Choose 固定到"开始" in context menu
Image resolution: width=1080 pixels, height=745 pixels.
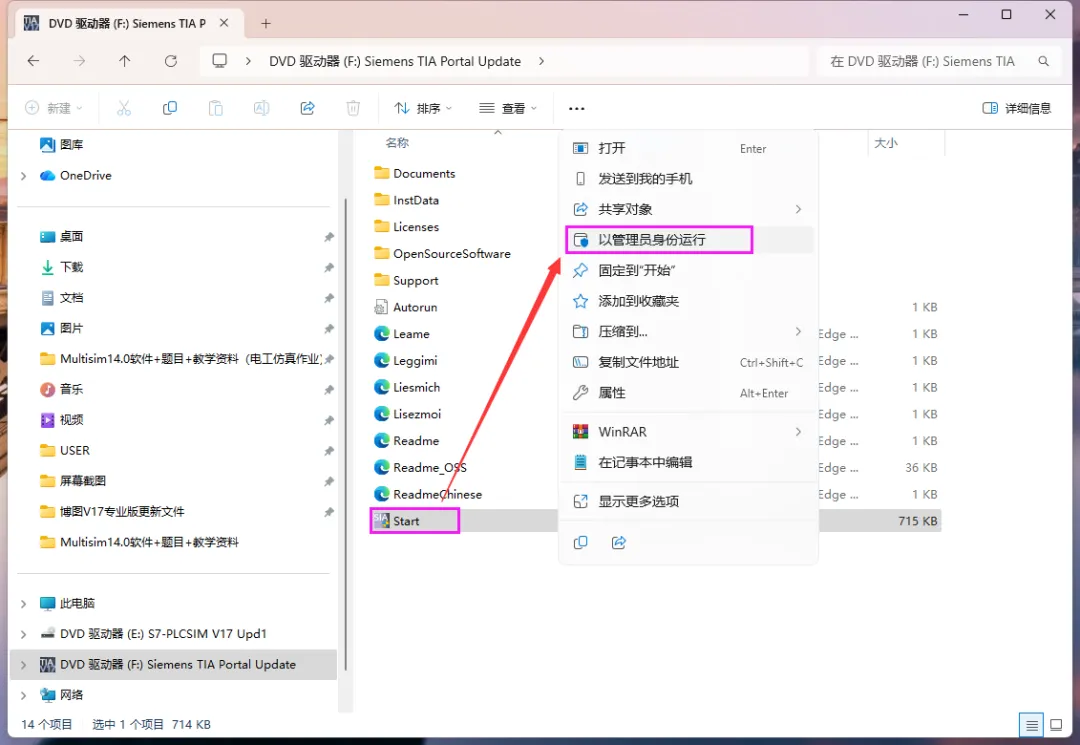point(689,270)
